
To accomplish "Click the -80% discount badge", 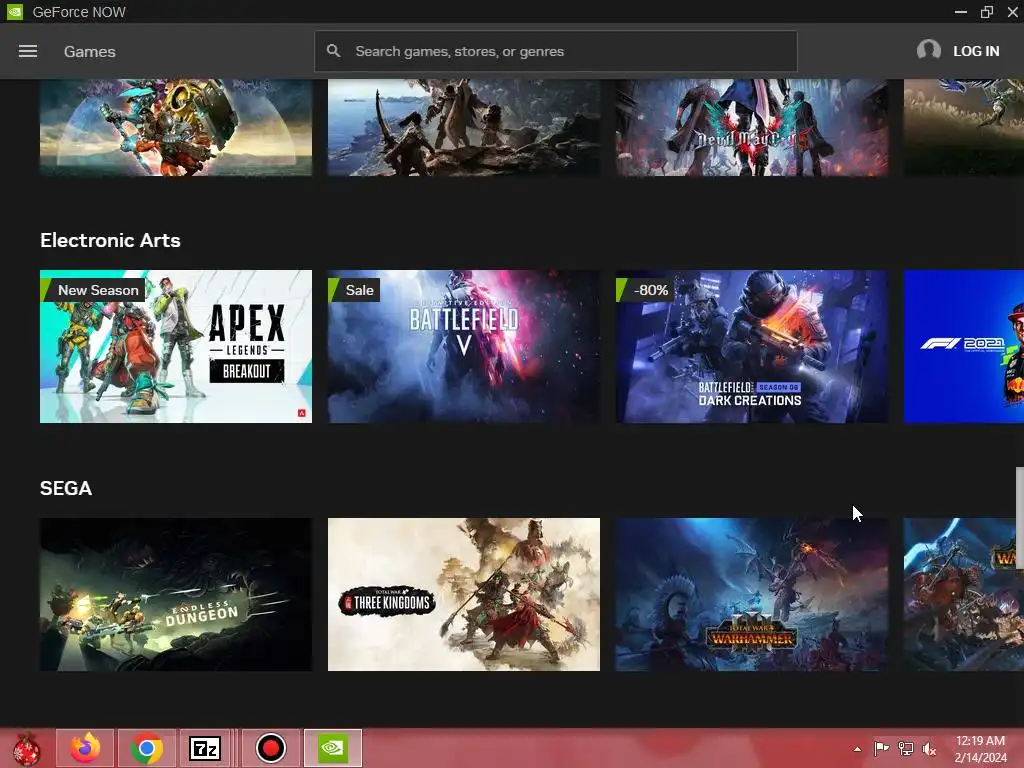I will [645, 290].
